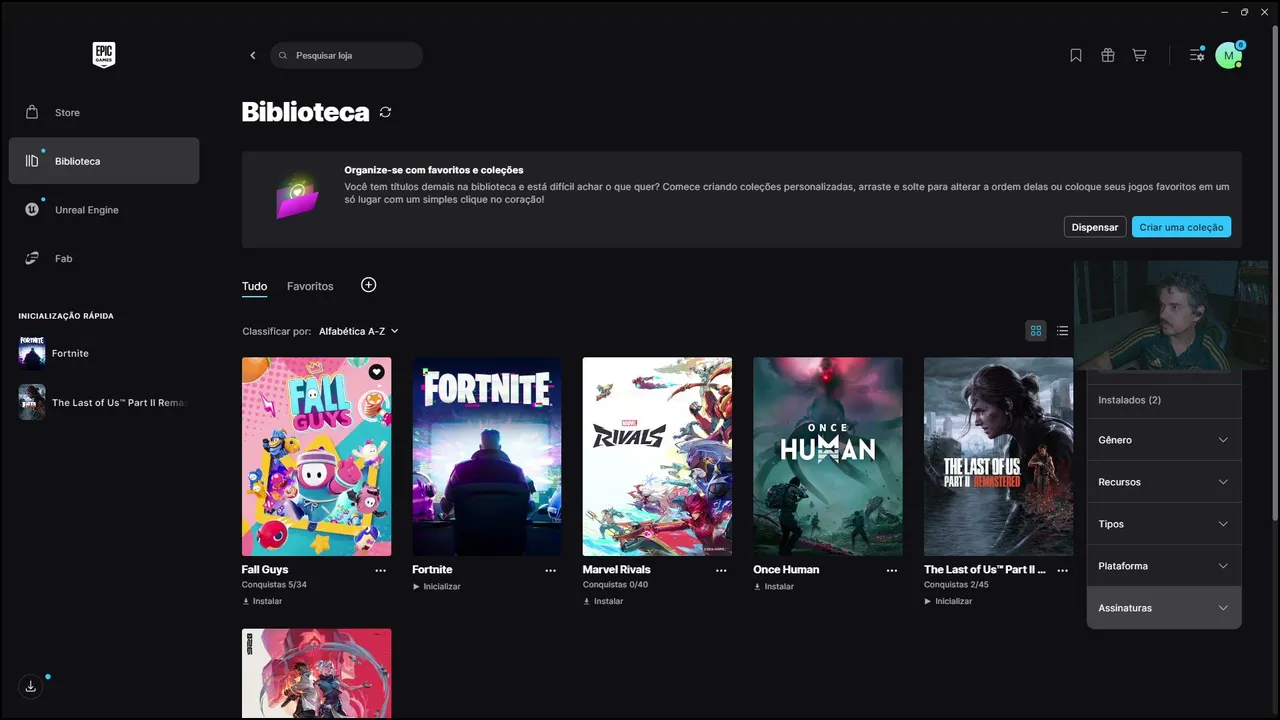Open the Fall Guys cover thumbnail
This screenshot has height=720, width=1280.
point(316,456)
